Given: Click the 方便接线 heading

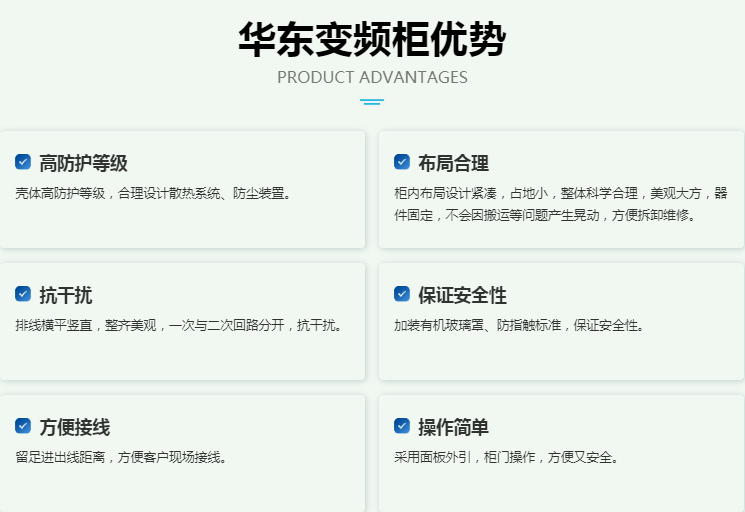Looking at the screenshot, I should [x=75, y=427].
